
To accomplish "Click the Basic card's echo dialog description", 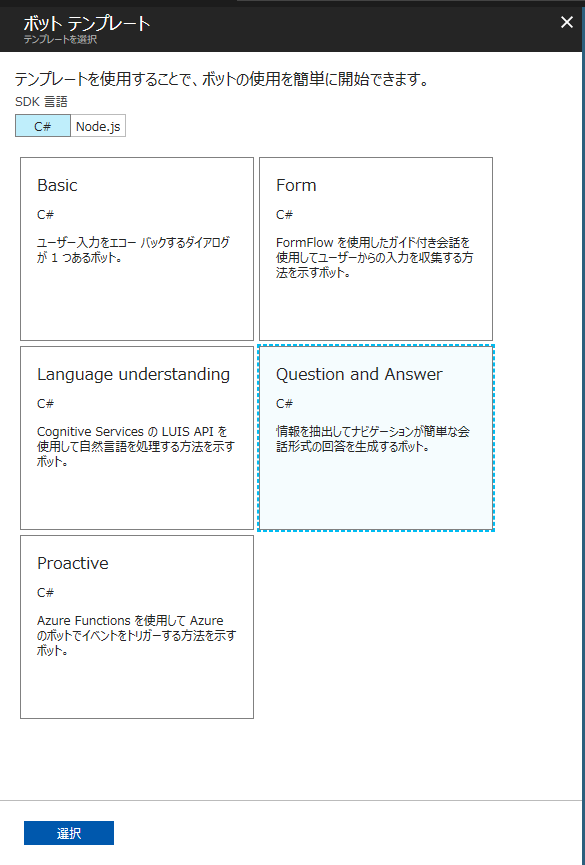I will pos(134,250).
